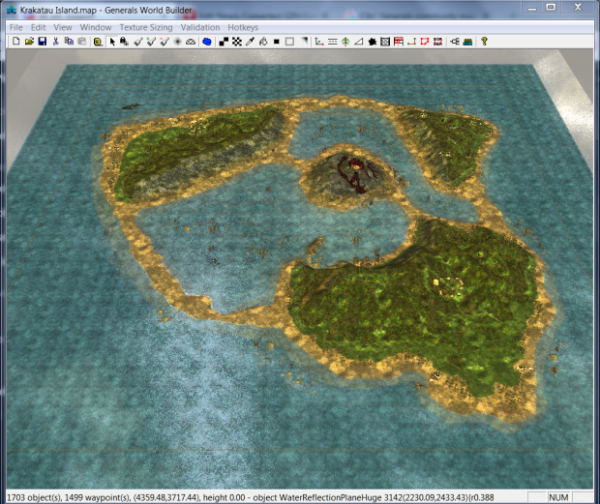Click the World Builder title bar app icon
This screenshot has height=504, width=600.
pyautogui.click(x=11, y=10)
